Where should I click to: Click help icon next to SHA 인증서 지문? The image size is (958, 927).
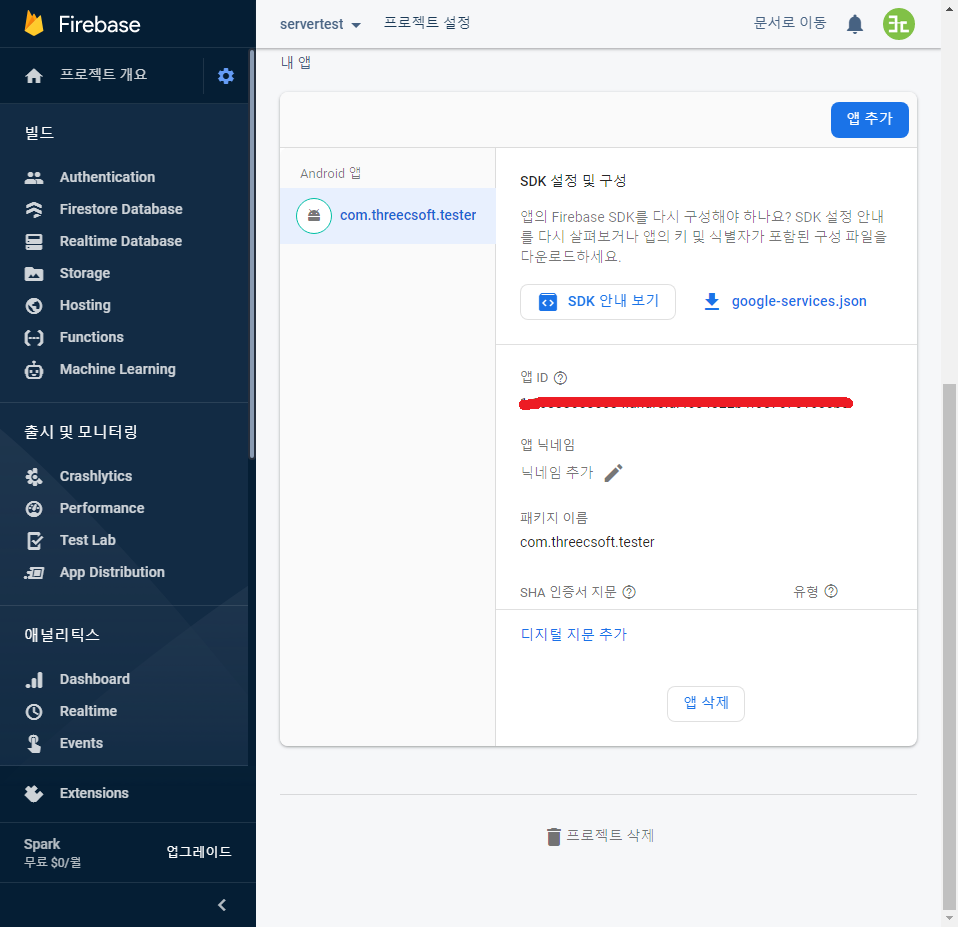(629, 592)
